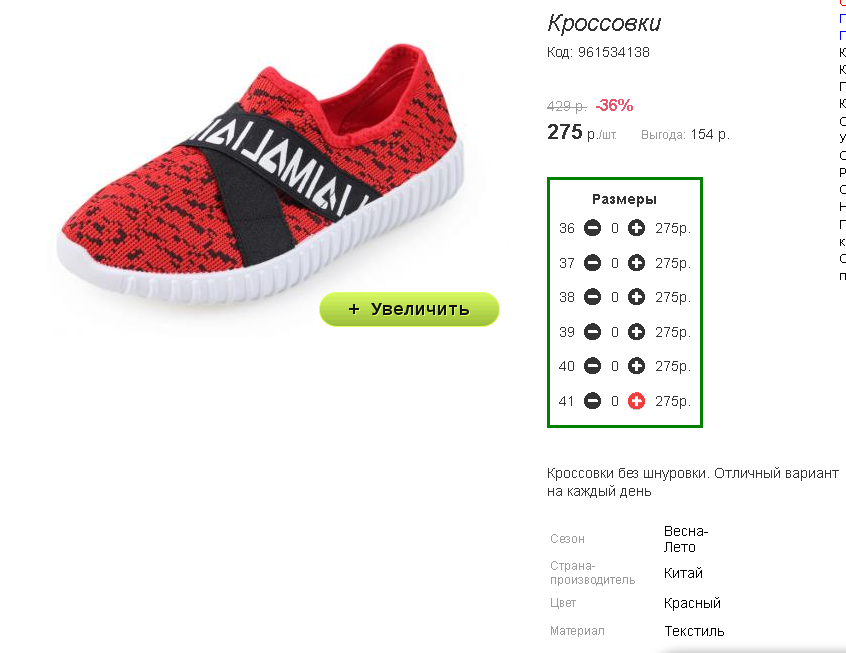Add one pair of size 37
This screenshot has width=846, height=653.
click(636, 263)
